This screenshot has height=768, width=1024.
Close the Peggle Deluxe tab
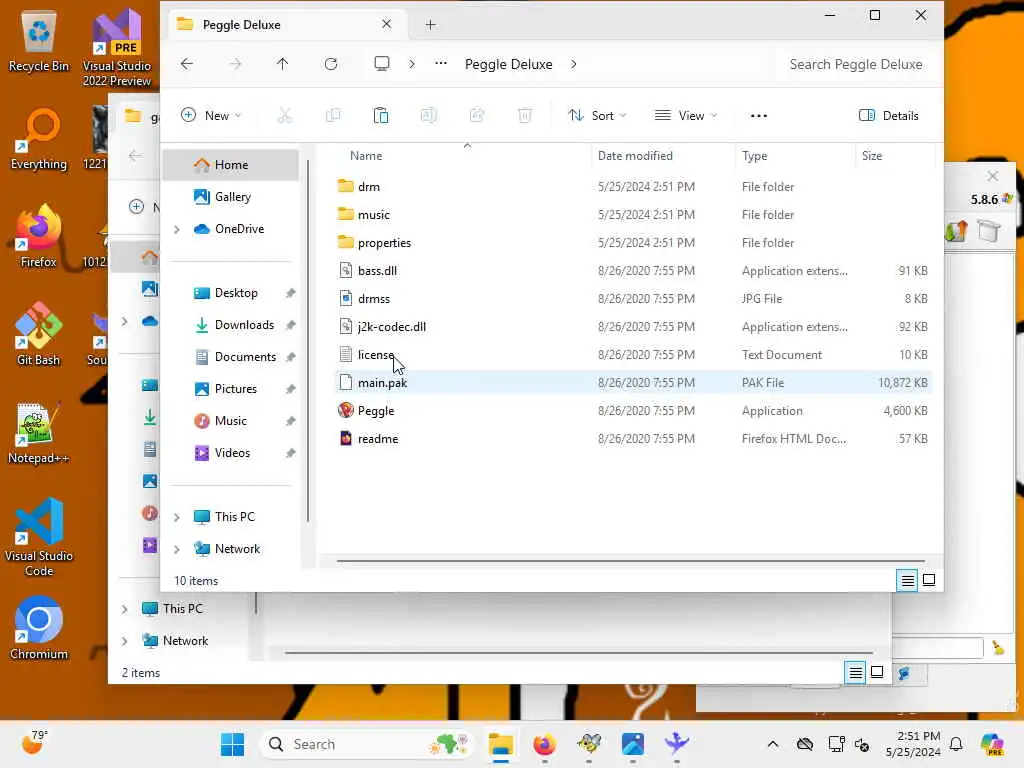(387, 24)
